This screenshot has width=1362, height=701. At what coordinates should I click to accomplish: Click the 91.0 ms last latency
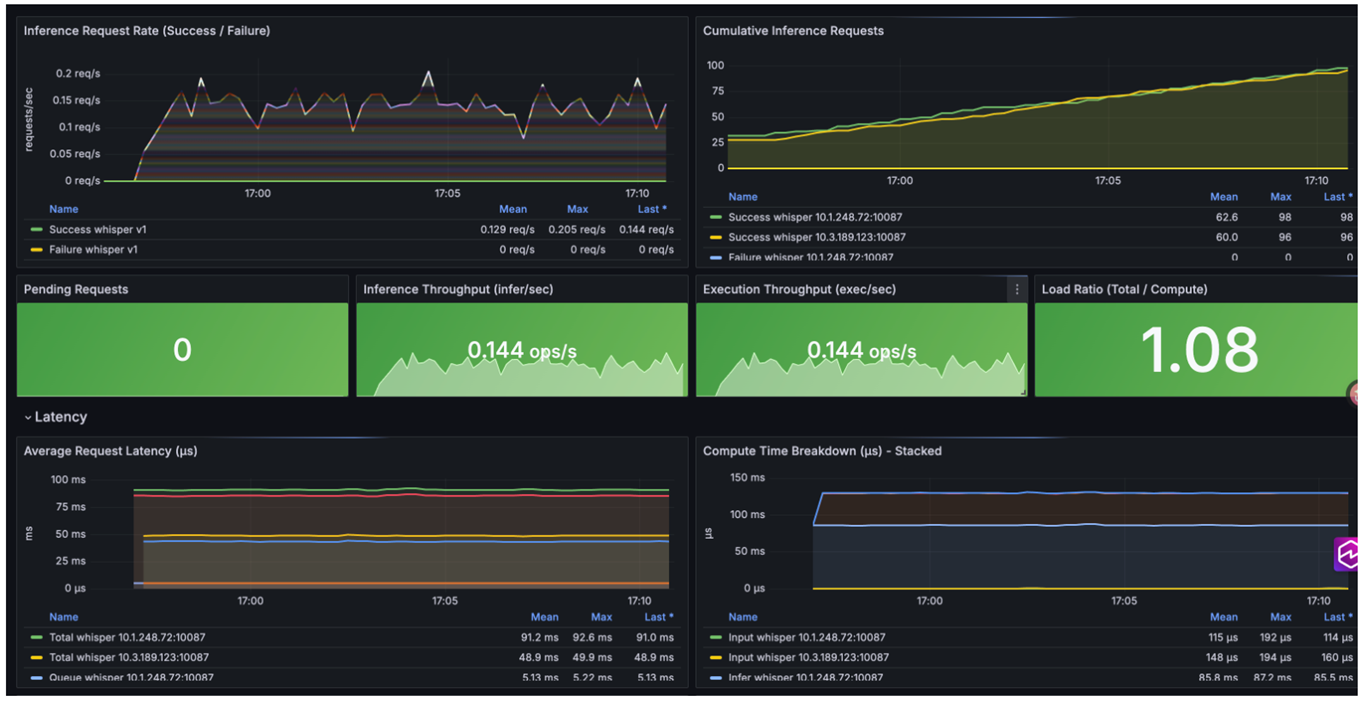(x=654, y=637)
